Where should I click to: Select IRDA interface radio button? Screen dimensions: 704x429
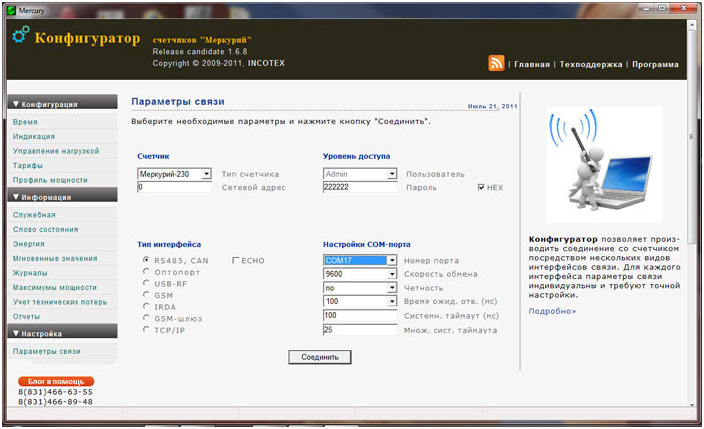[x=146, y=306]
